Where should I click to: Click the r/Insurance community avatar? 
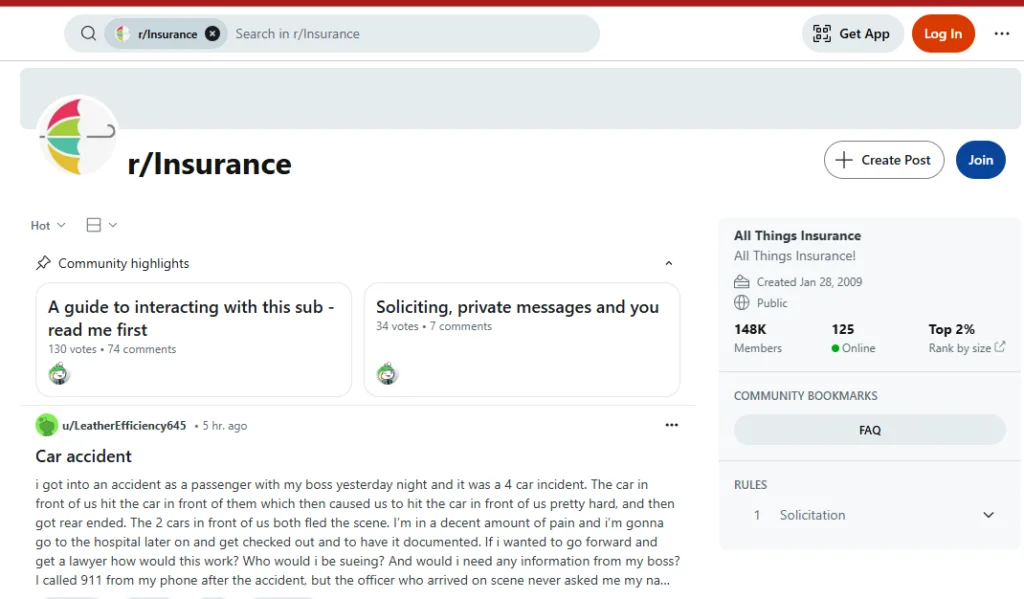pos(78,136)
